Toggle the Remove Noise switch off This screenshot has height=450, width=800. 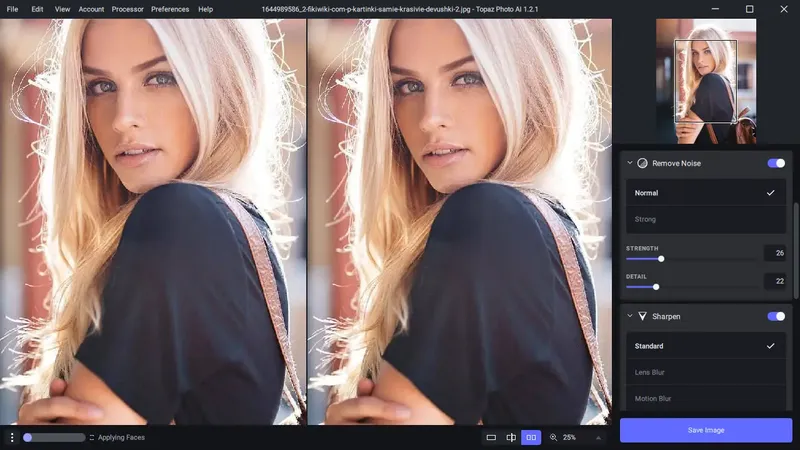pyautogui.click(x=776, y=163)
